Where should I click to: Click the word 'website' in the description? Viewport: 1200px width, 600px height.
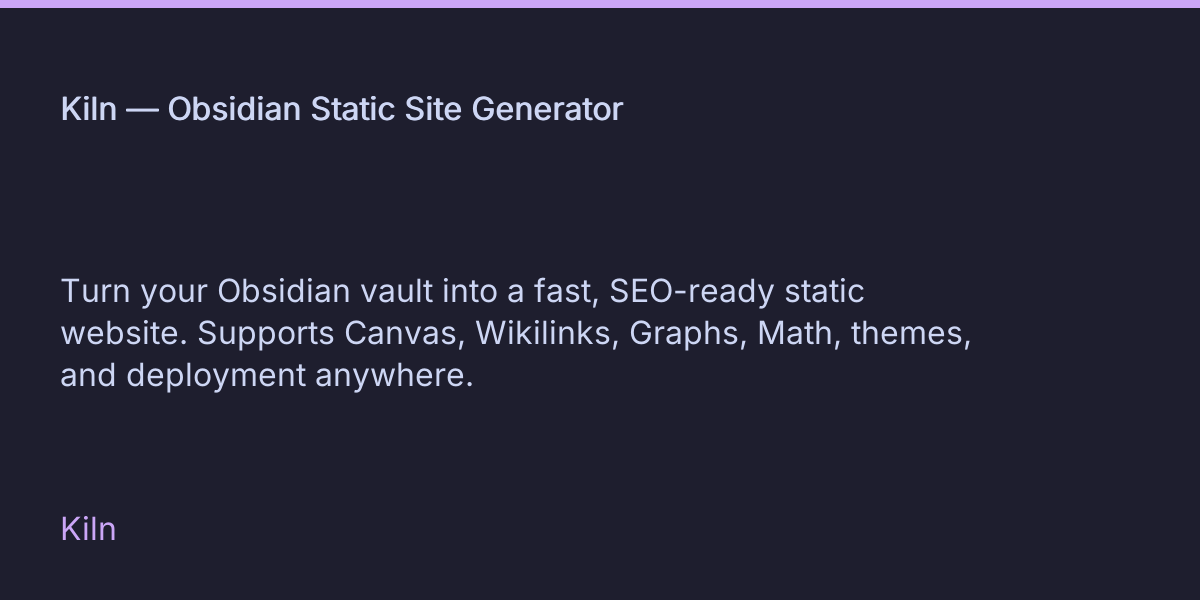point(123,334)
